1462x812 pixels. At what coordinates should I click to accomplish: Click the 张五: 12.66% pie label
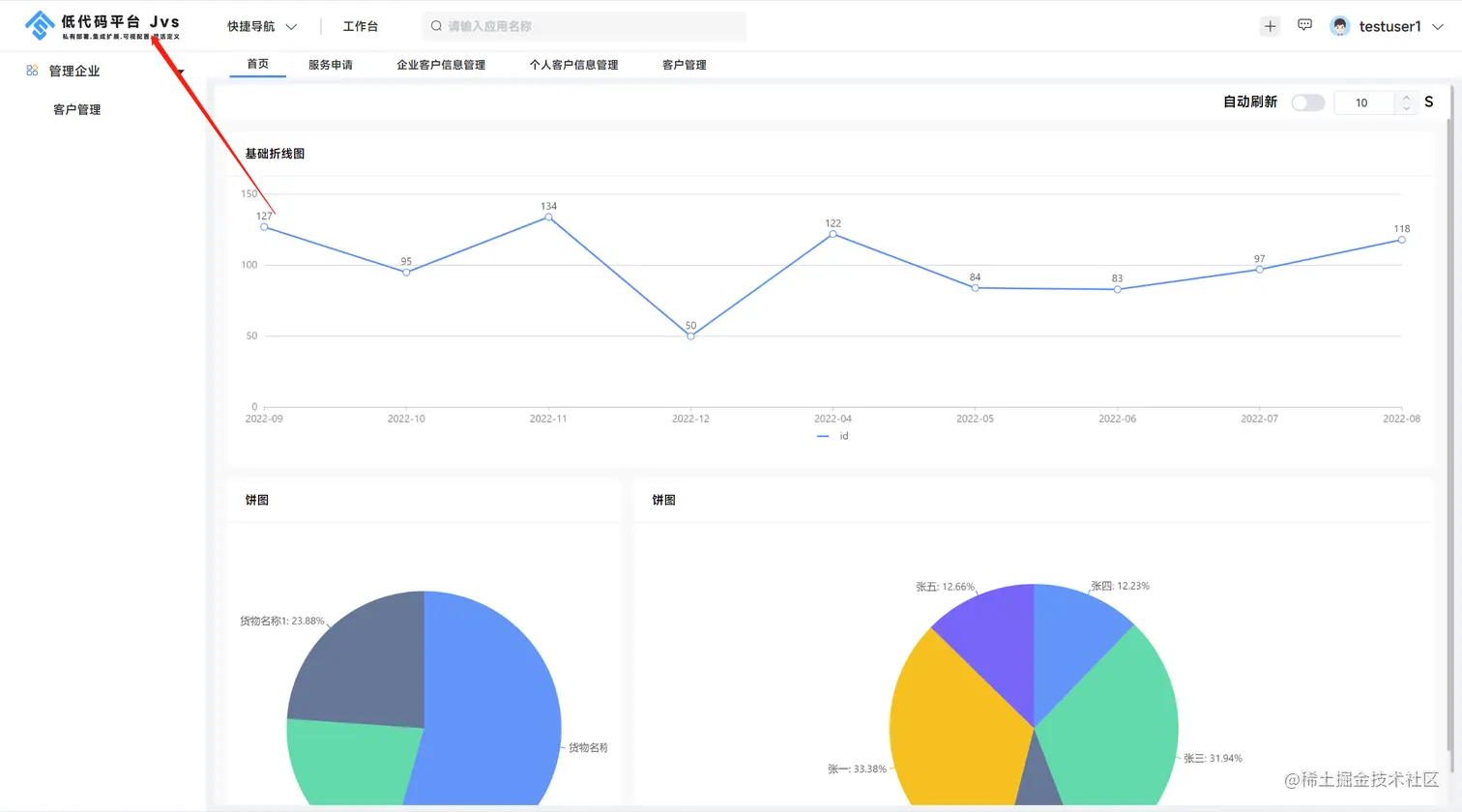(x=945, y=587)
